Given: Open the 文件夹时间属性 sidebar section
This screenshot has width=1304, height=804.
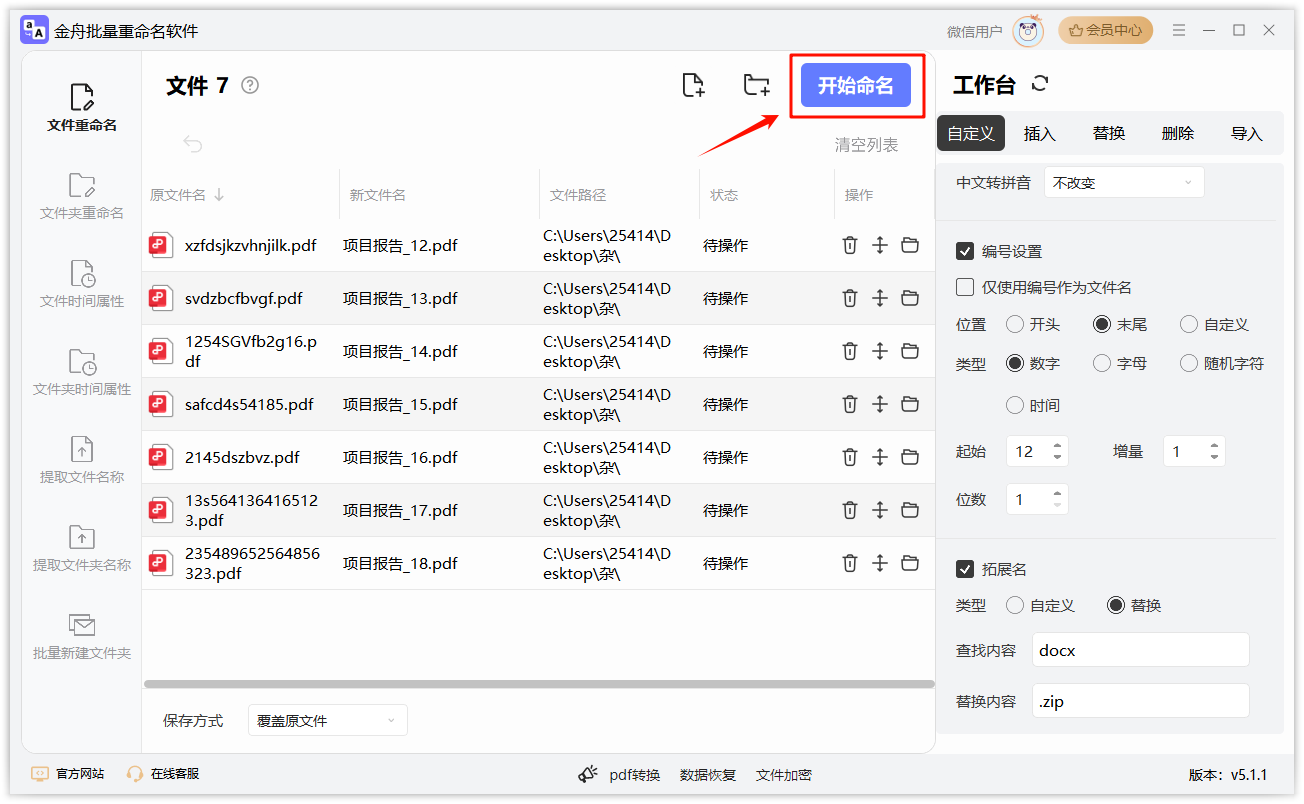Looking at the screenshot, I should tap(82, 372).
